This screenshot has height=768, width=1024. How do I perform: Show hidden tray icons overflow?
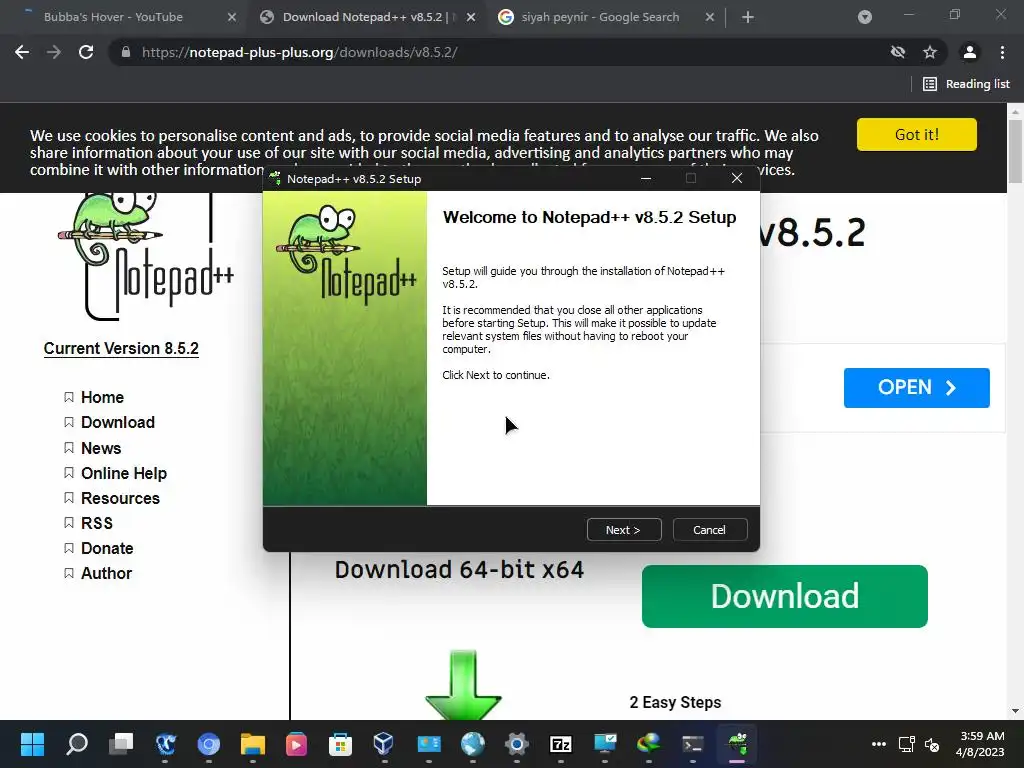click(879, 744)
